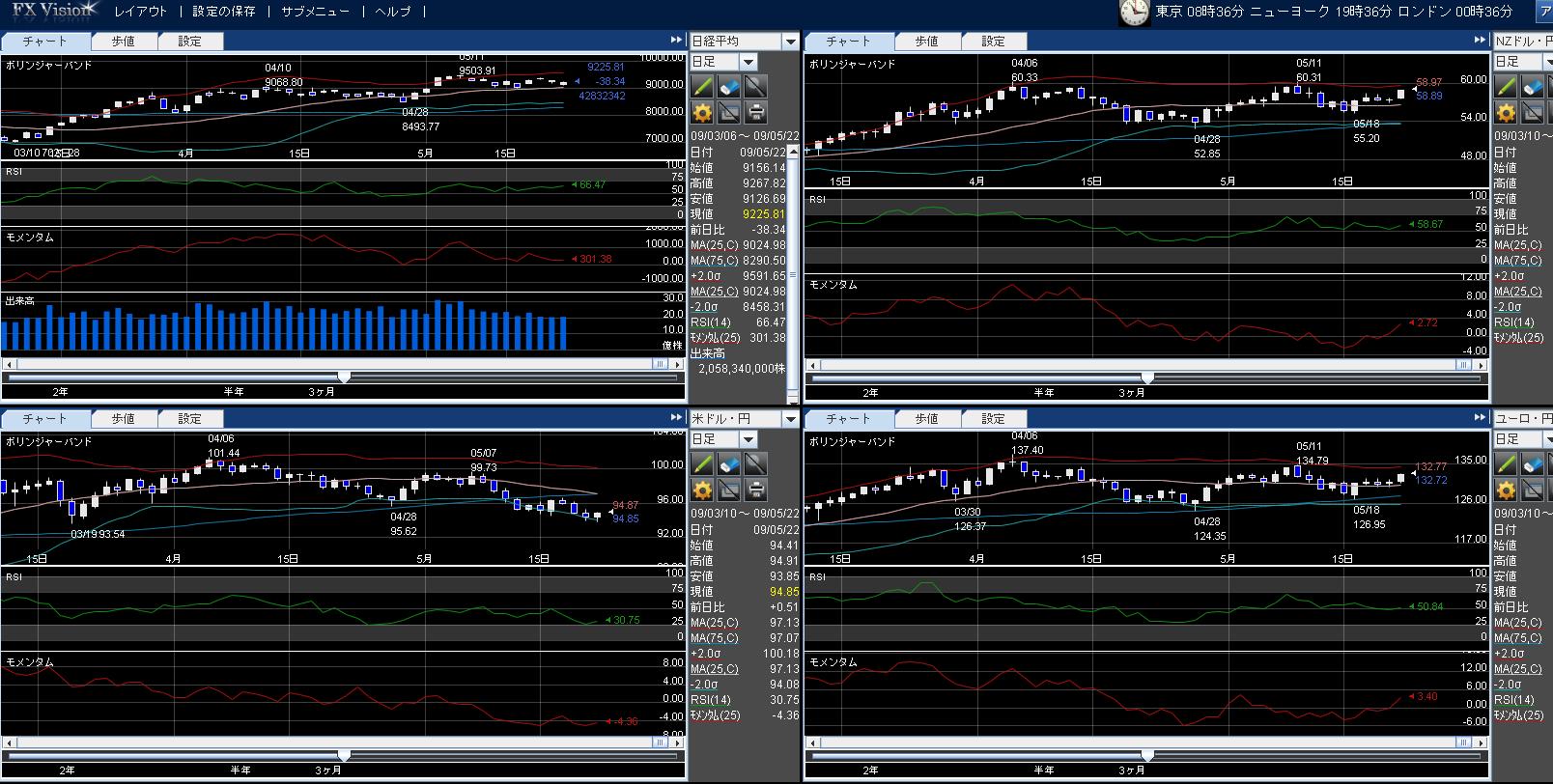Select the pencil tool in ユーロ・円 panel
Image resolution: width=1553 pixels, height=784 pixels.
[x=1506, y=464]
